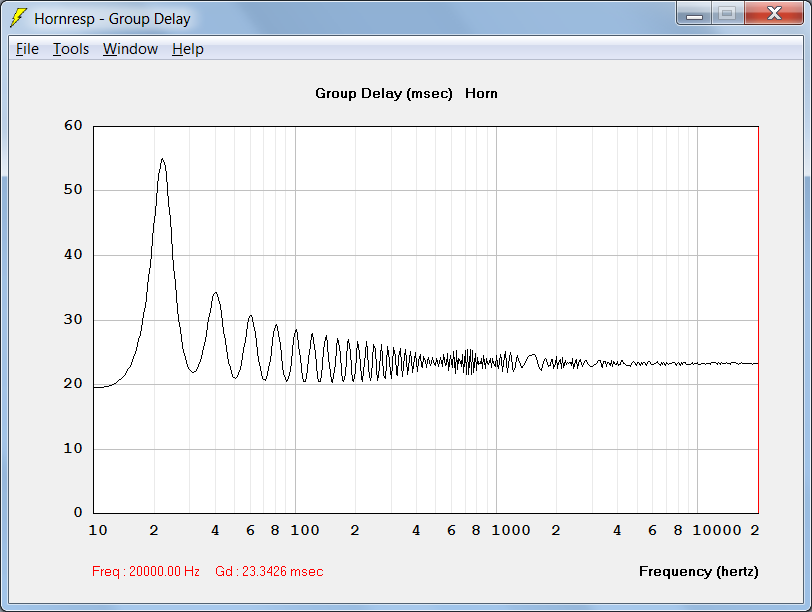Click the y-axis label 20
The width and height of the screenshot is (812, 612).
[x=73, y=384]
